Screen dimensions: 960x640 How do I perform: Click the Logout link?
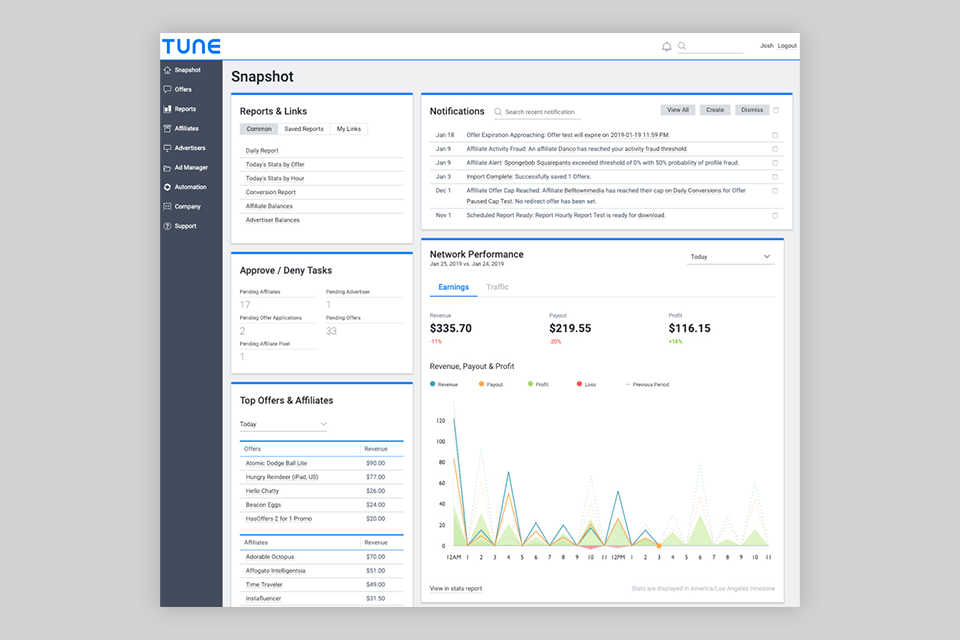click(787, 46)
